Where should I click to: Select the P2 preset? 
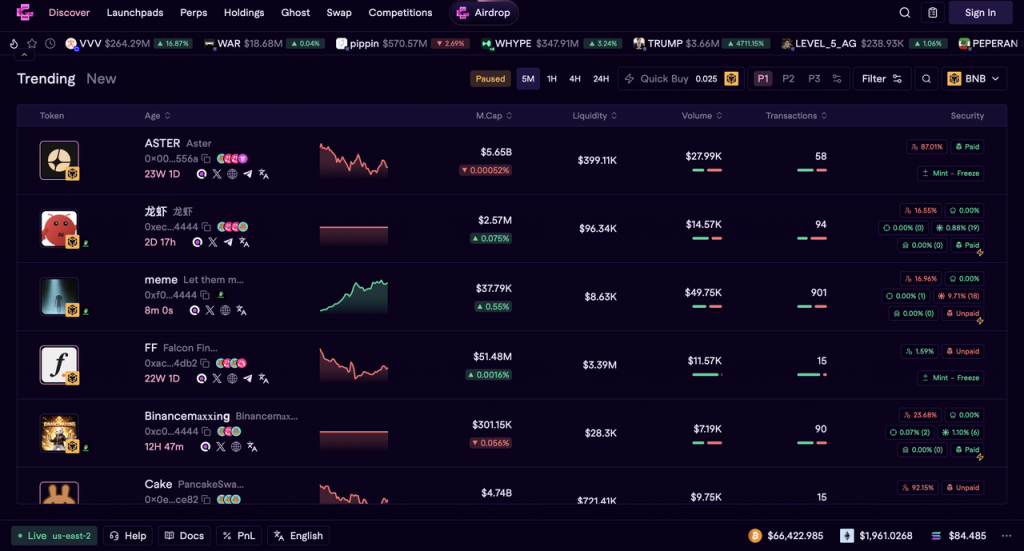pos(788,79)
